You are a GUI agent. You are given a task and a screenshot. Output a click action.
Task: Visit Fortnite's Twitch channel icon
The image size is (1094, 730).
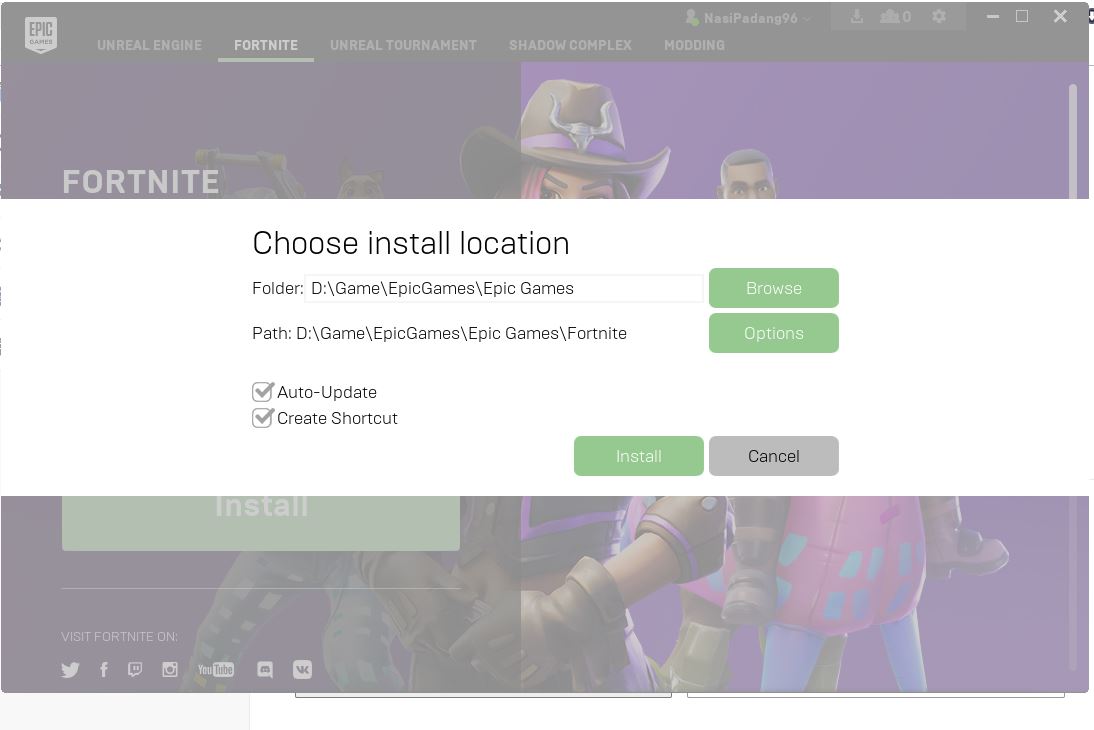click(x=135, y=670)
